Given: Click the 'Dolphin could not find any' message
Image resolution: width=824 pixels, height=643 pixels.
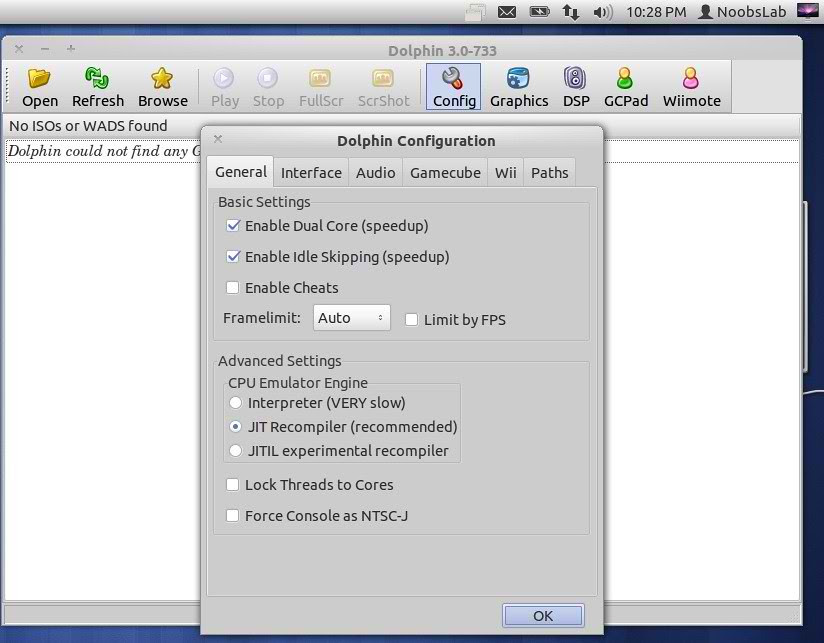Looking at the screenshot, I should click(104, 151).
